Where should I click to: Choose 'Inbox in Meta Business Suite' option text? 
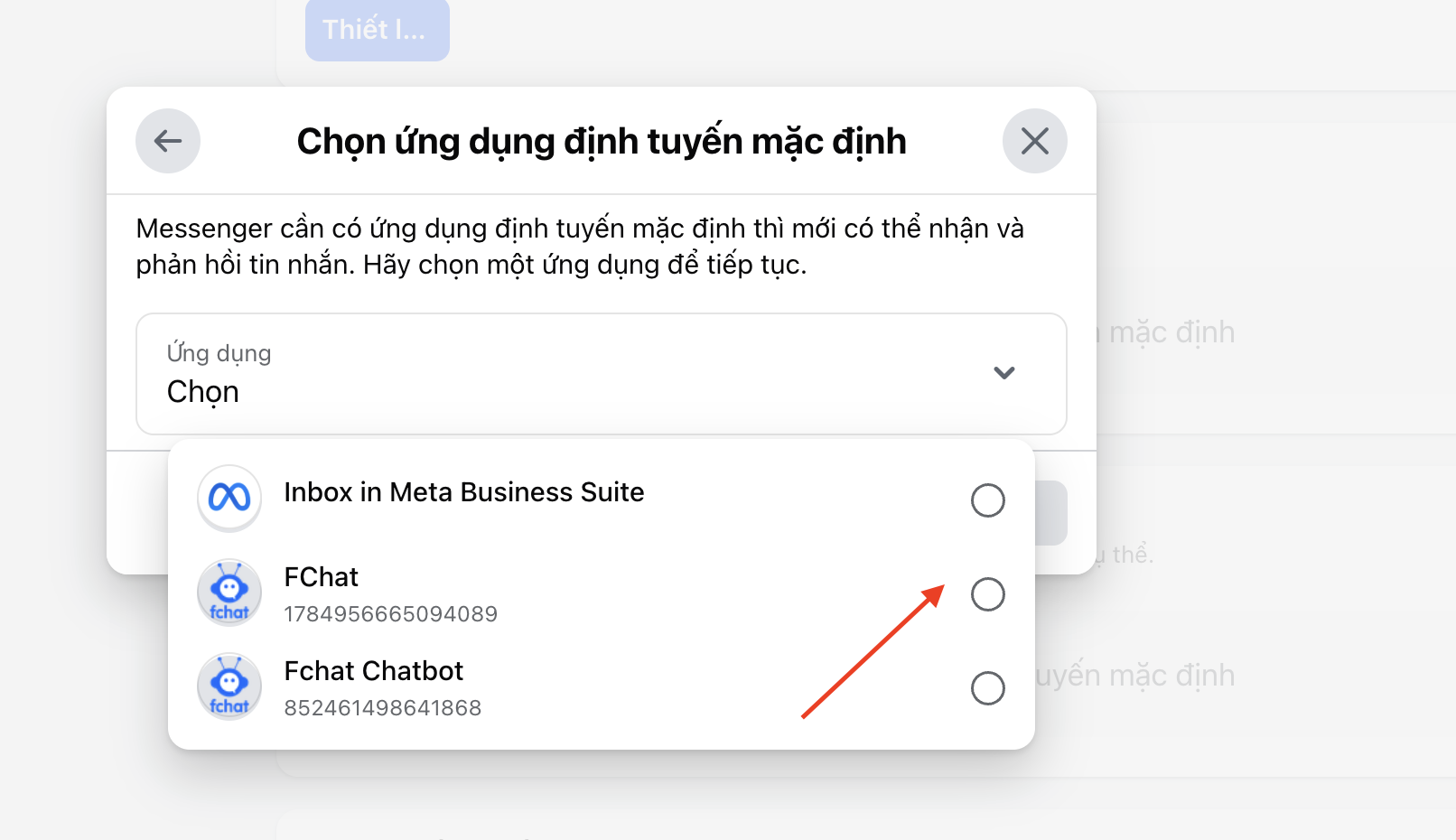click(463, 492)
